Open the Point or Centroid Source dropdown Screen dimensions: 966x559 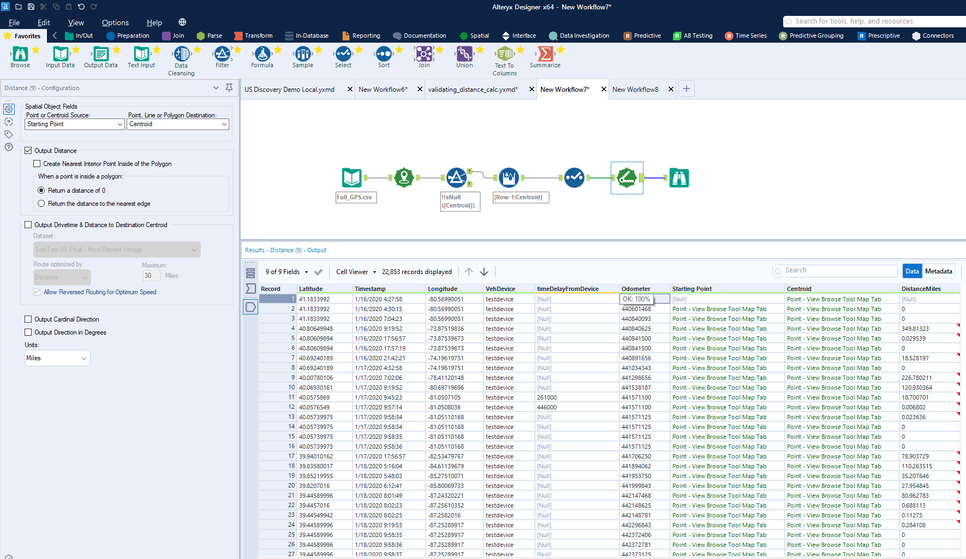tap(75, 125)
